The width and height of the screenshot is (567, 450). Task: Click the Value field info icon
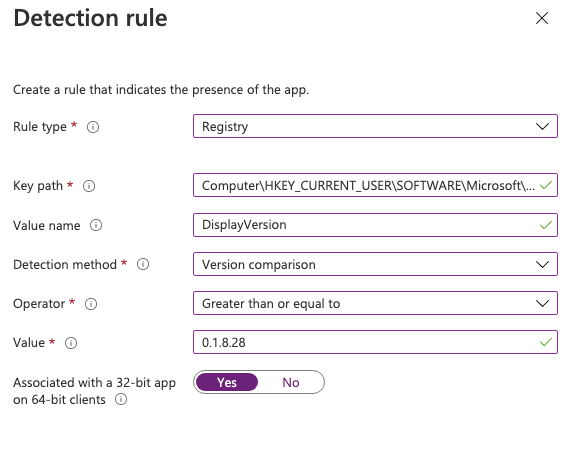(x=71, y=343)
